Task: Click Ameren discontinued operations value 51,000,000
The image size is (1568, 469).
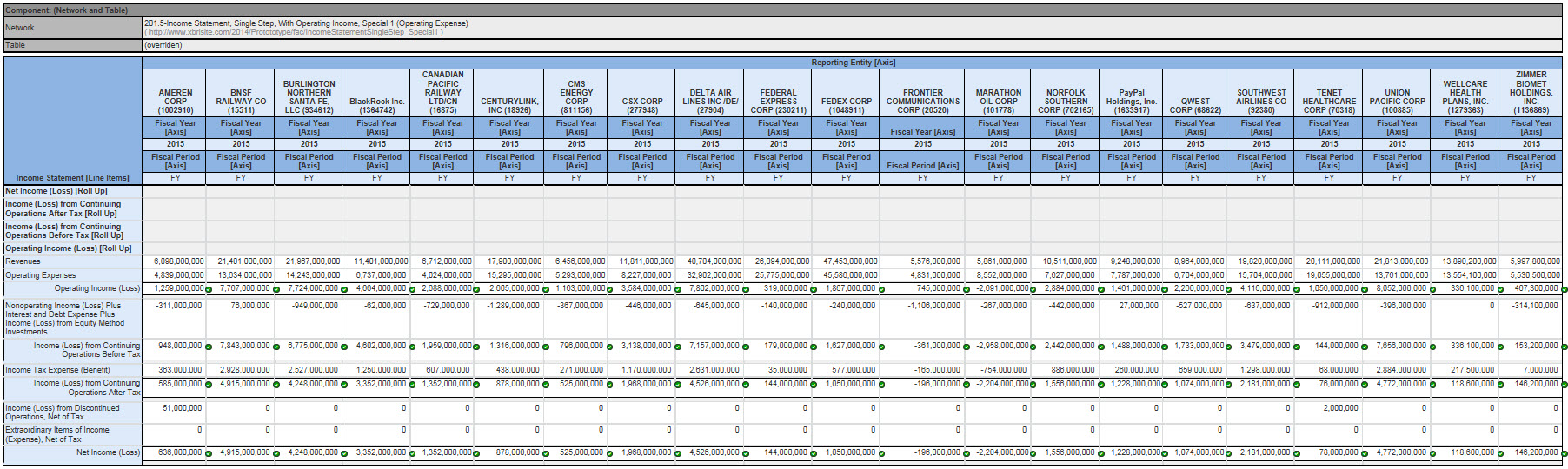Action: 183,408
